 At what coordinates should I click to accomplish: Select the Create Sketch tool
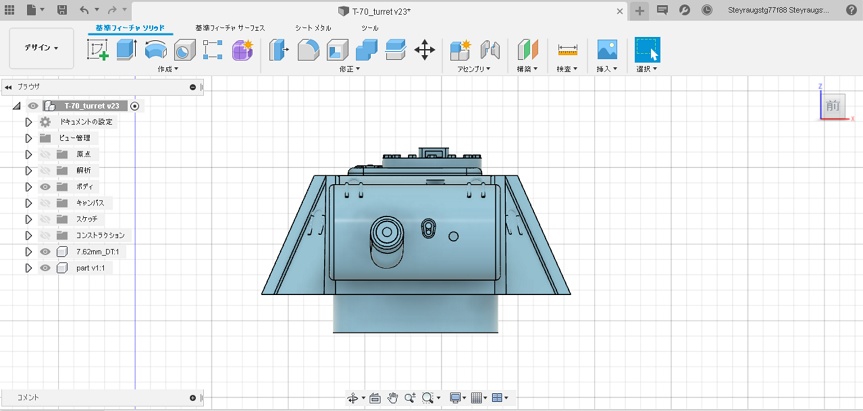[x=98, y=50]
